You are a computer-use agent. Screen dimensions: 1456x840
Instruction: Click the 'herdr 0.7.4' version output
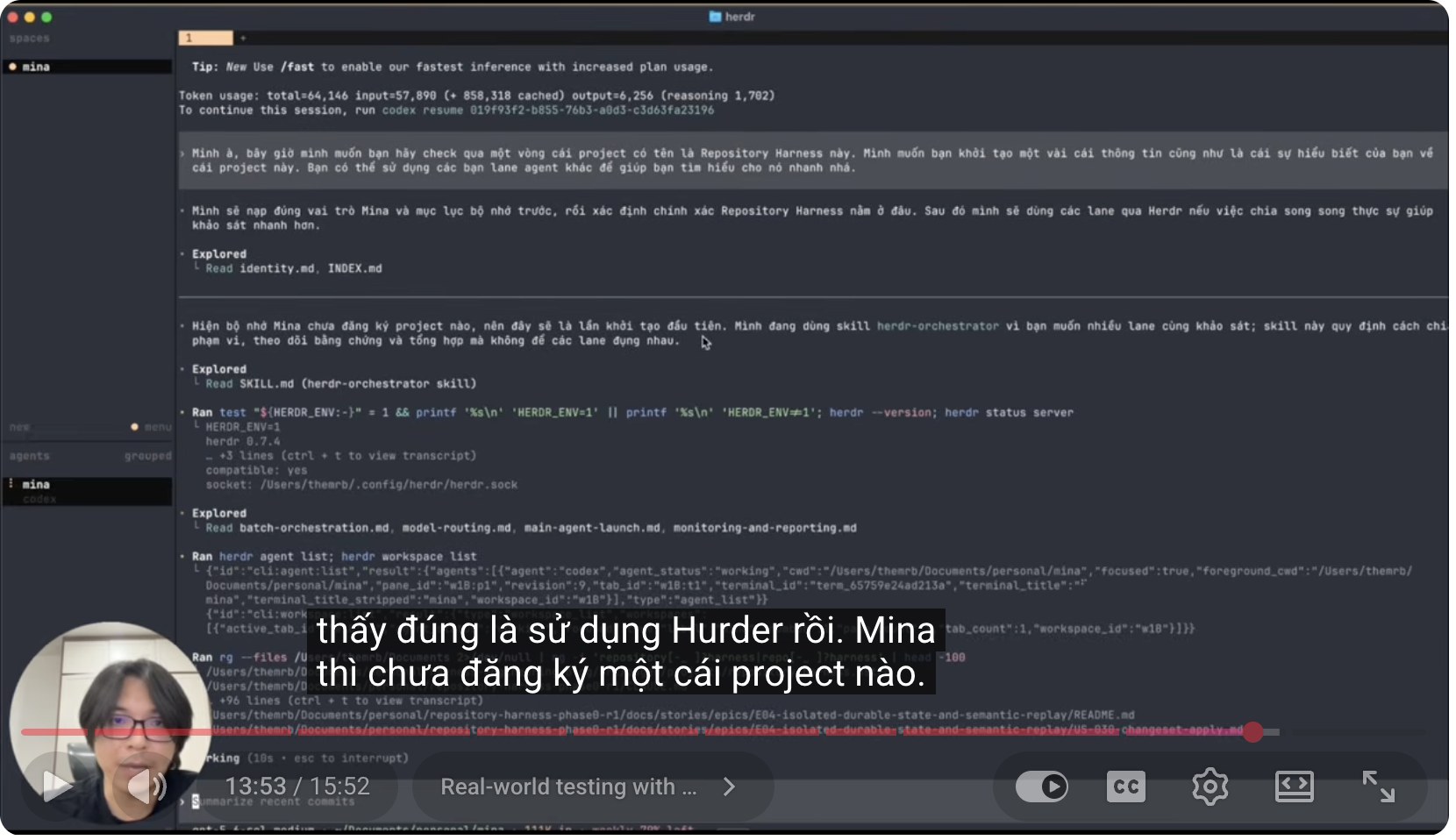(x=243, y=442)
